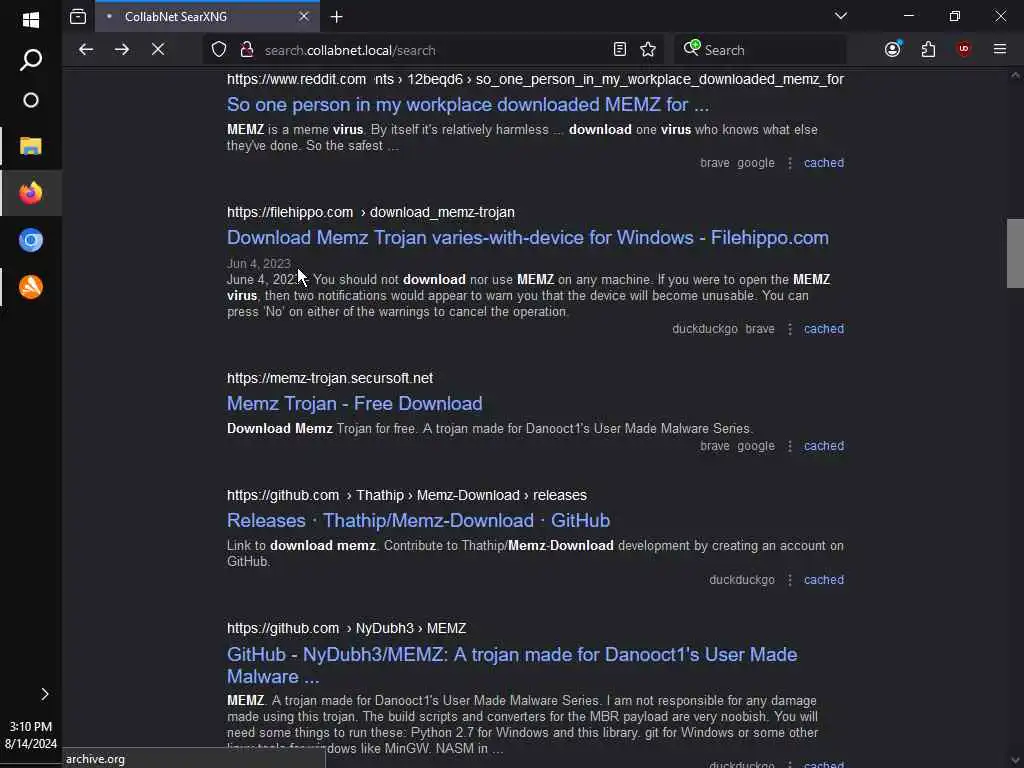Image resolution: width=1024 pixels, height=768 pixels.
Task: Bookmark this page with the star
Action: tap(648, 50)
